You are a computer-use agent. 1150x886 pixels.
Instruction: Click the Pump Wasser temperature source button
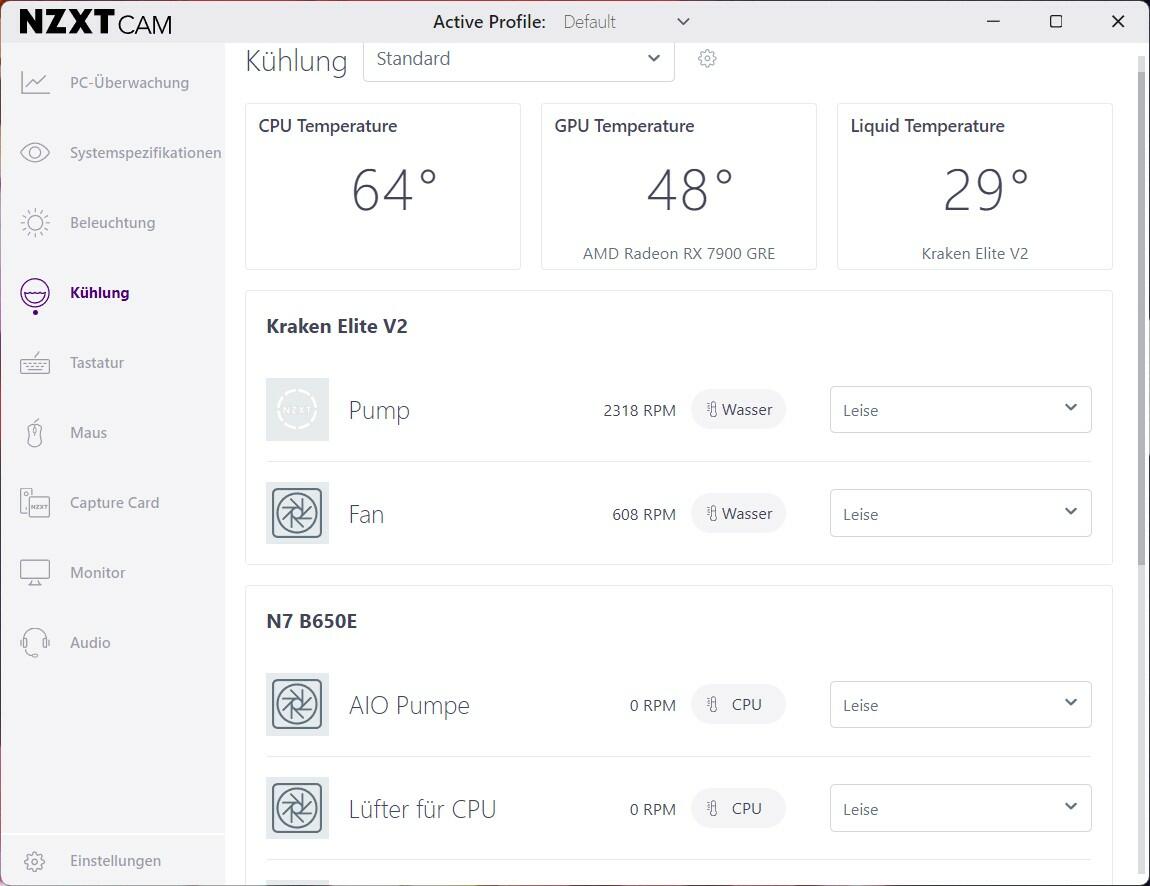pos(739,409)
